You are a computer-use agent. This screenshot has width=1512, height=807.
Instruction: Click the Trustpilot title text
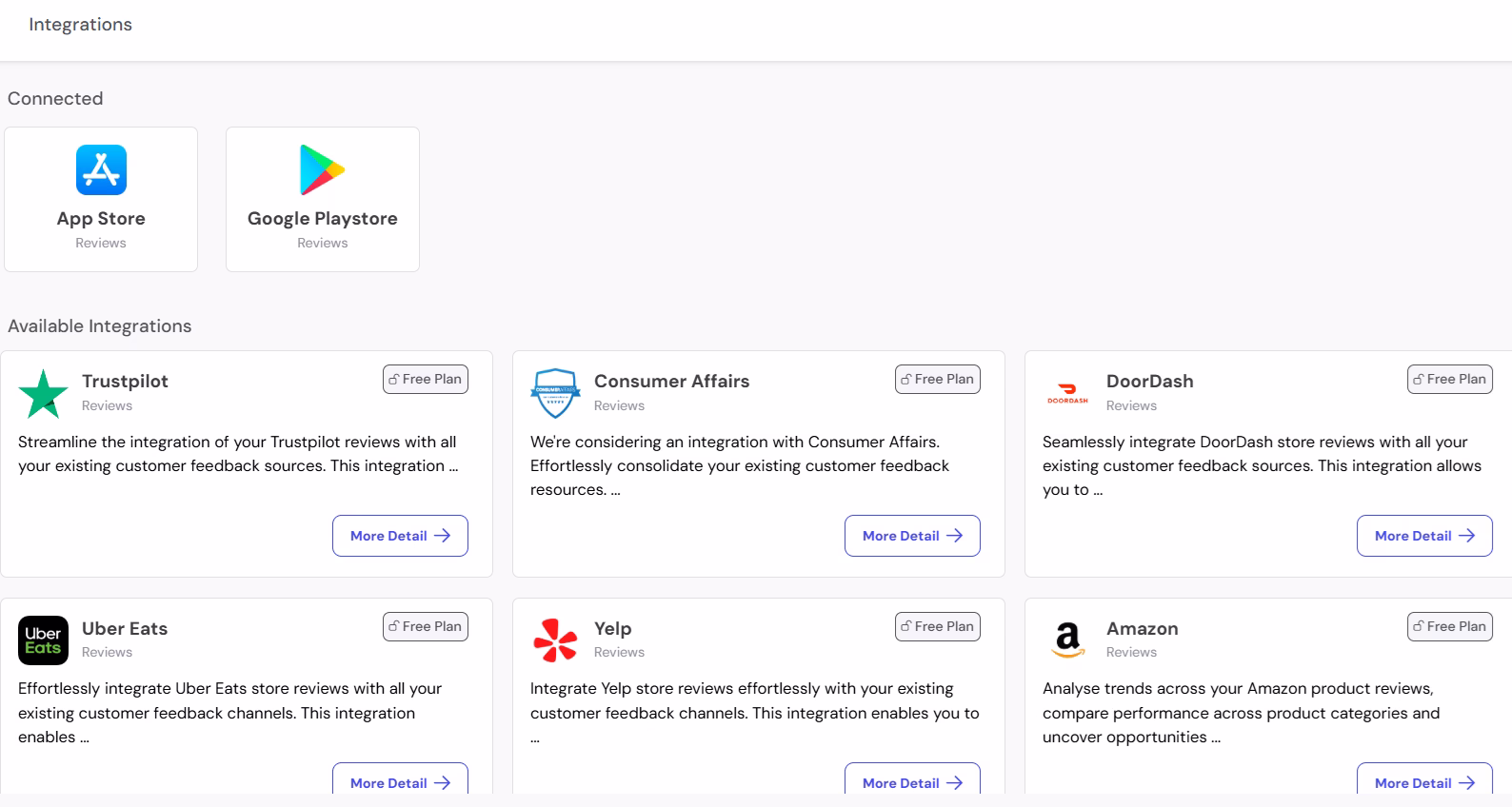[x=125, y=381]
